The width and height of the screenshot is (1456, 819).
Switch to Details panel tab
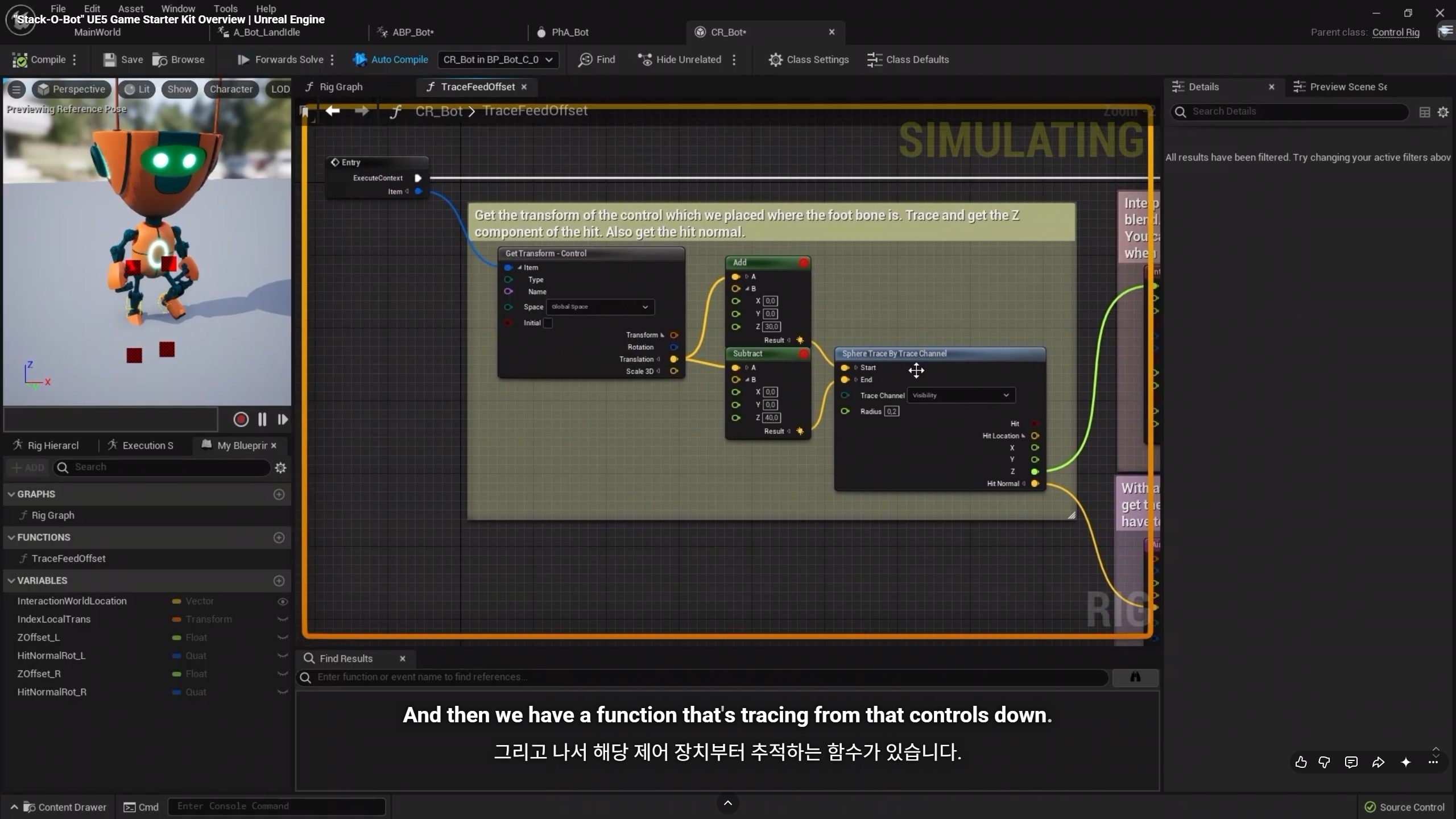click(x=1203, y=87)
